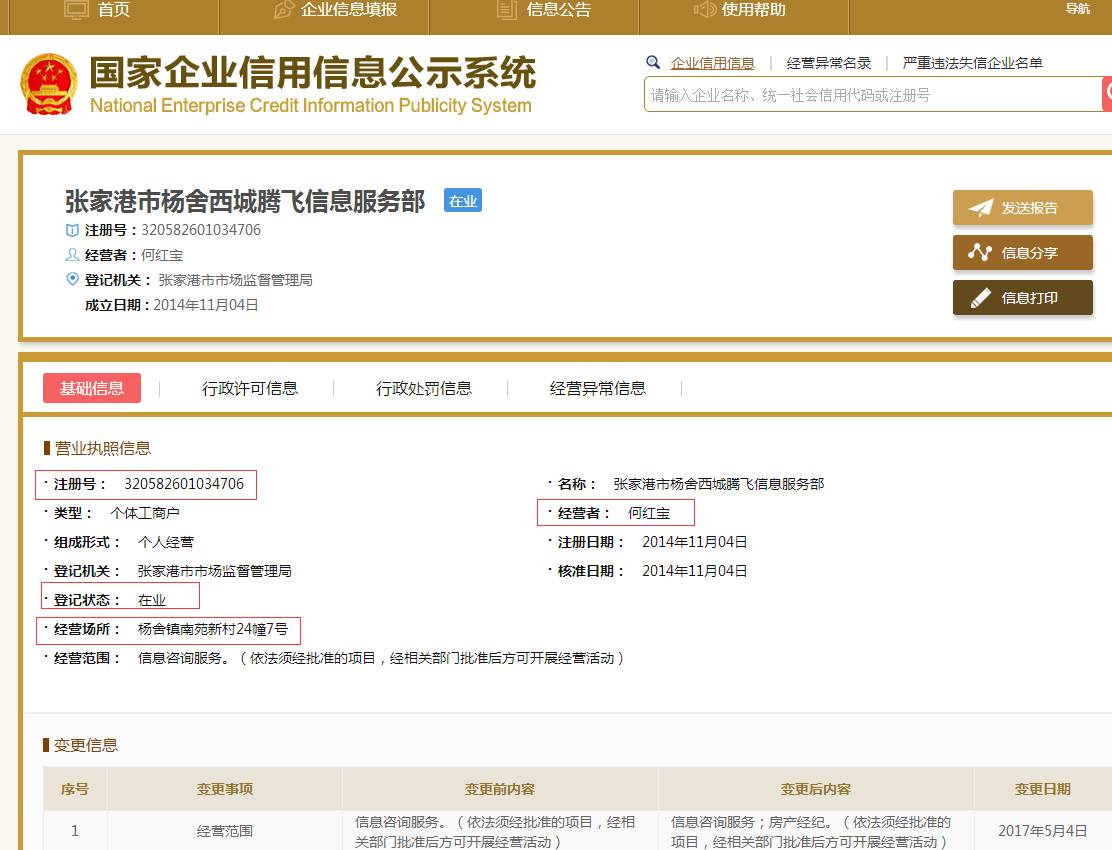The image size is (1112, 850).
Task: Select the 经营异常名录 search category
Action: tap(829, 63)
